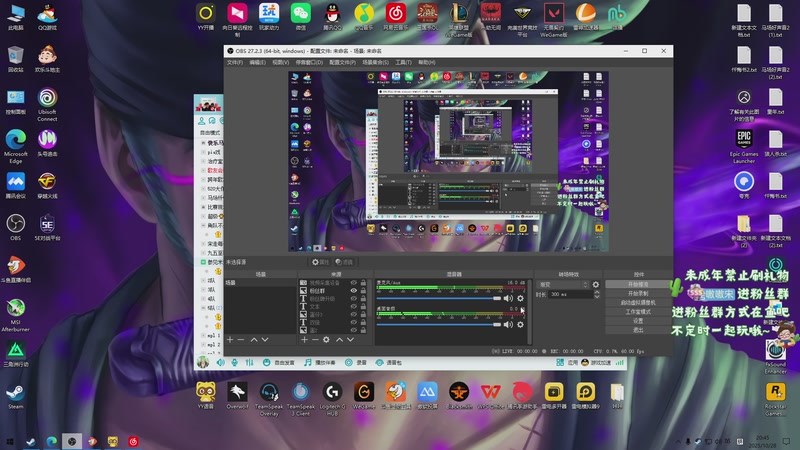
Task: Click 开始录制 start recording button
Action: coord(638,293)
